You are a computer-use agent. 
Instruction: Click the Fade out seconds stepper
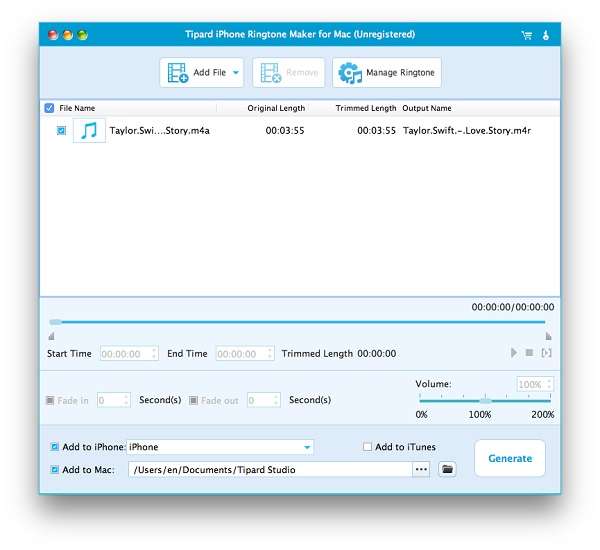click(276, 400)
